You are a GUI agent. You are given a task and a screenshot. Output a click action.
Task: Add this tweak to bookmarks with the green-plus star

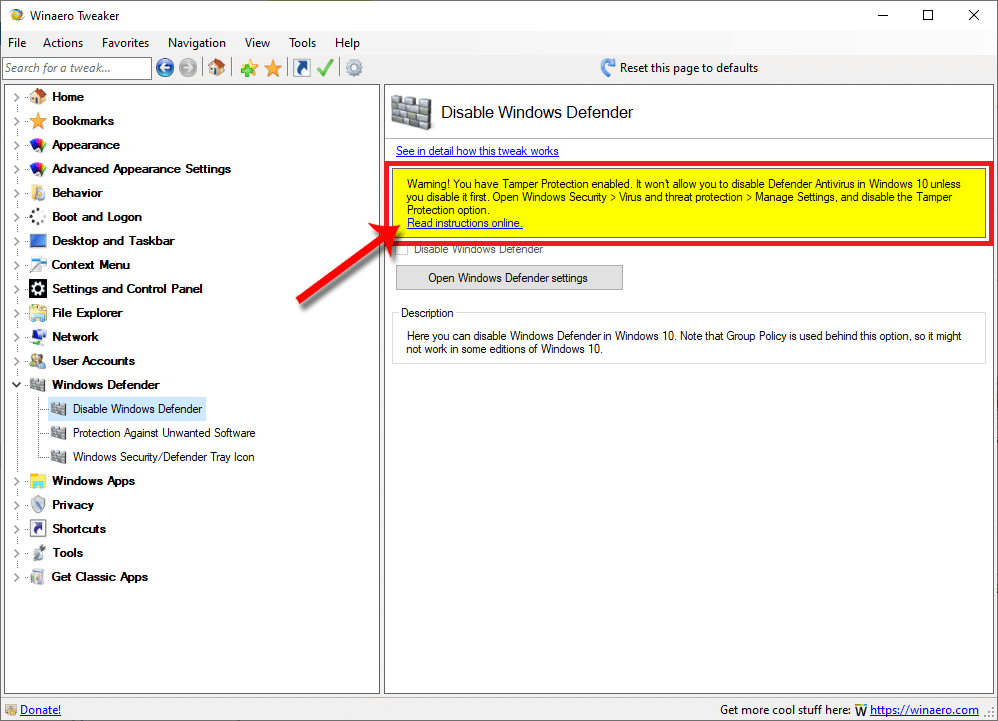pyautogui.click(x=249, y=67)
